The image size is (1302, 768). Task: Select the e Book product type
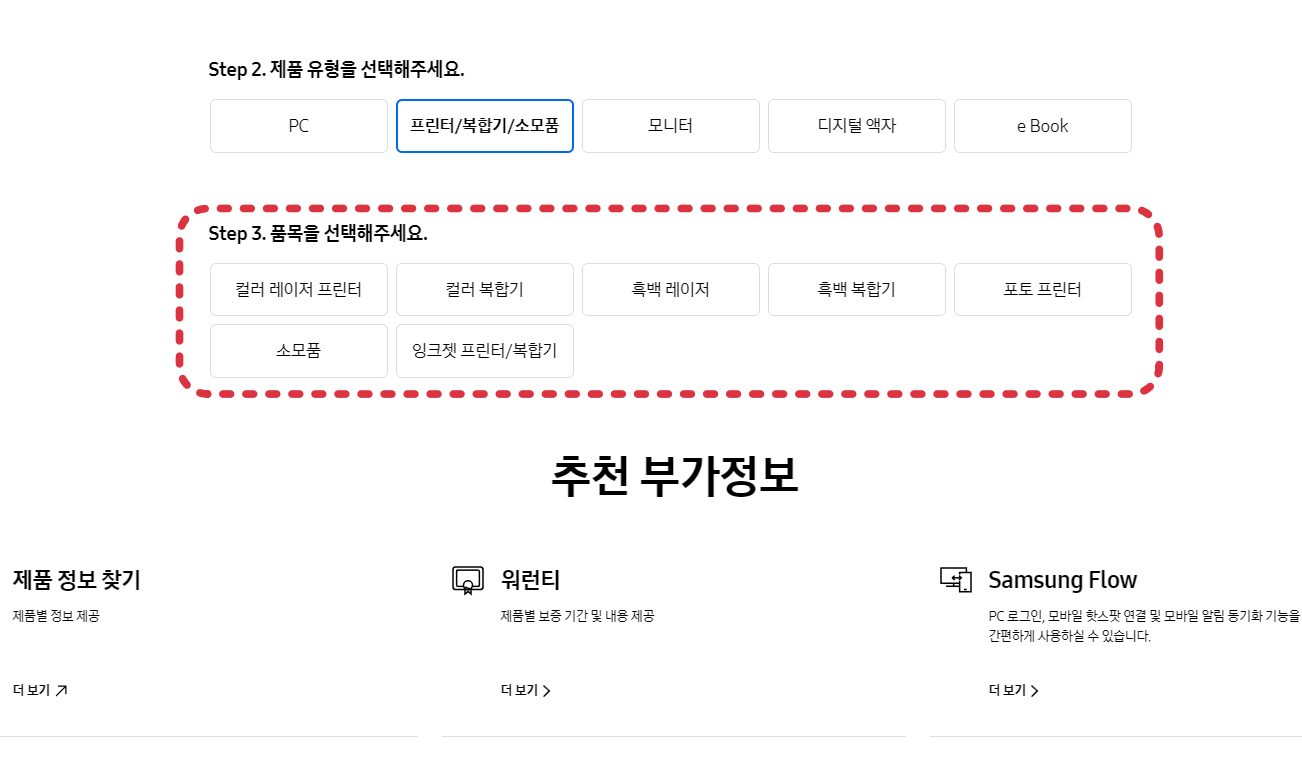click(1042, 125)
